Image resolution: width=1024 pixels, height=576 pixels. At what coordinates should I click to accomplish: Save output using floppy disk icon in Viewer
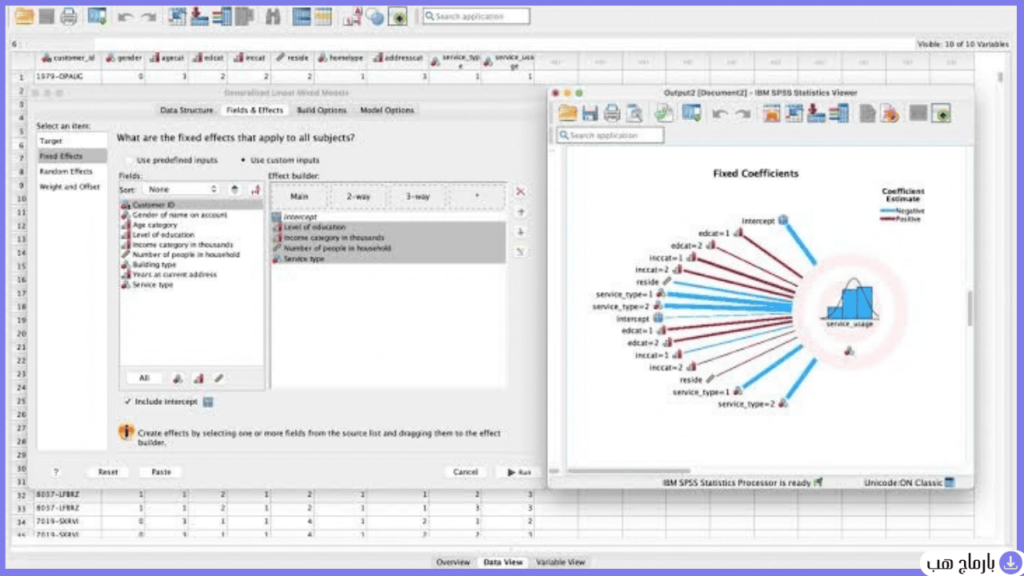[x=590, y=113]
